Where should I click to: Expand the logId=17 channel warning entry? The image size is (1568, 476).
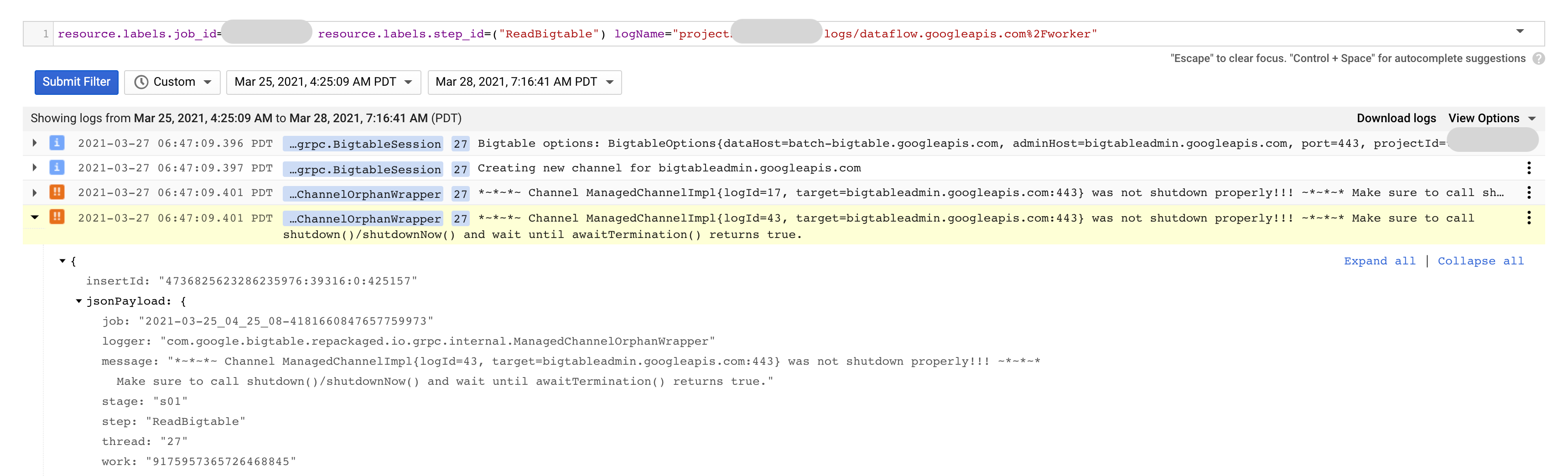pos(35,192)
